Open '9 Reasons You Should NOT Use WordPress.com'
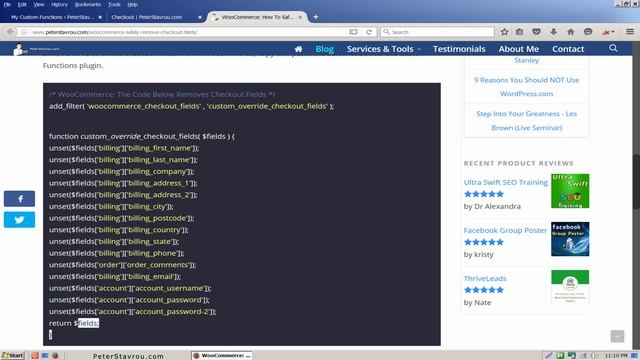Screen dimensions: 640x360 pos(527,87)
